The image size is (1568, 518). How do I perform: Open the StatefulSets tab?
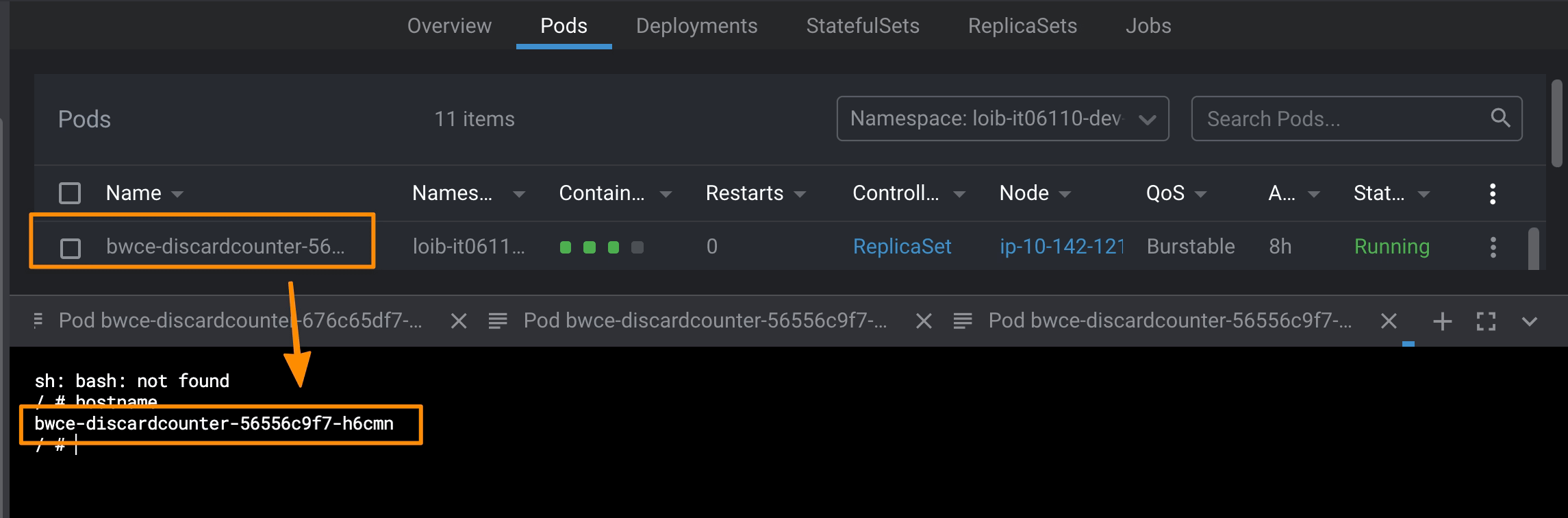click(x=862, y=25)
